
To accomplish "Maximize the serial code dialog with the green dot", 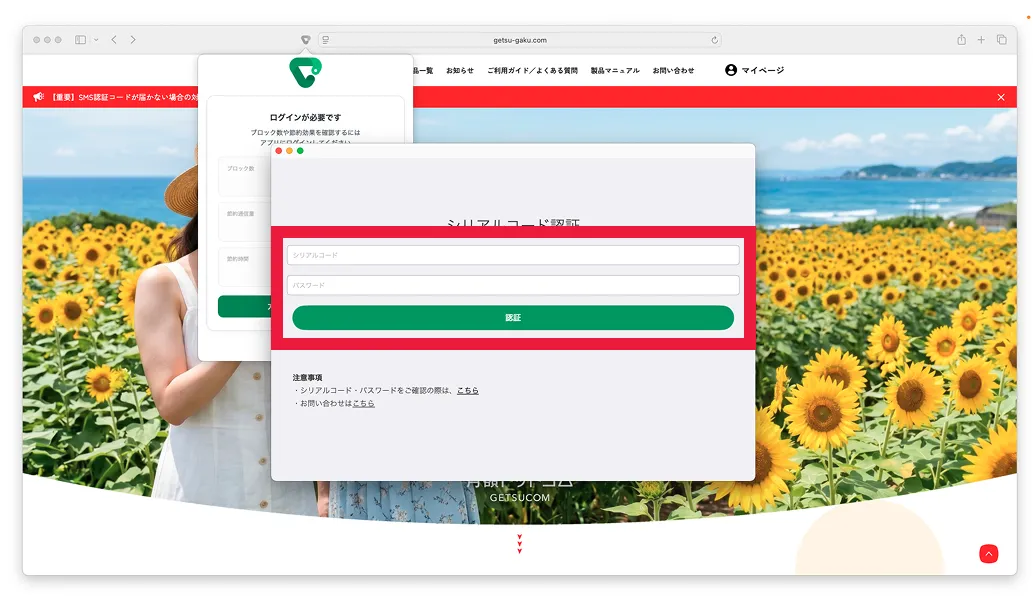I will tap(300, 151).
